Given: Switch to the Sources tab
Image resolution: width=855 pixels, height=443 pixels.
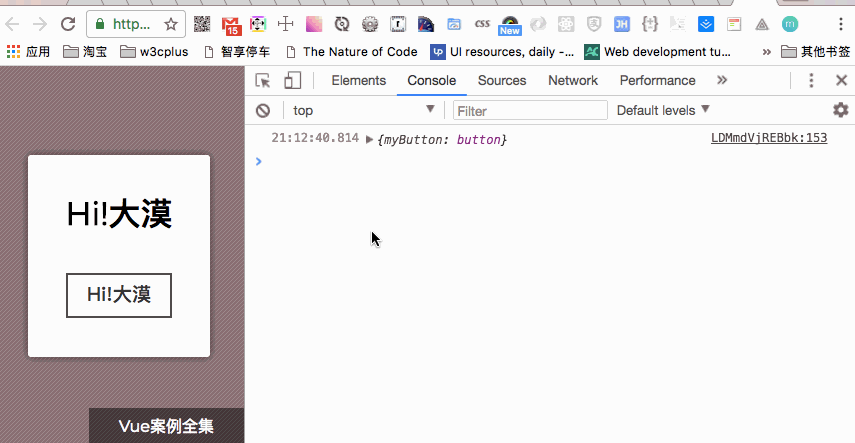Looking at the screenshot, I should point(502,81).
